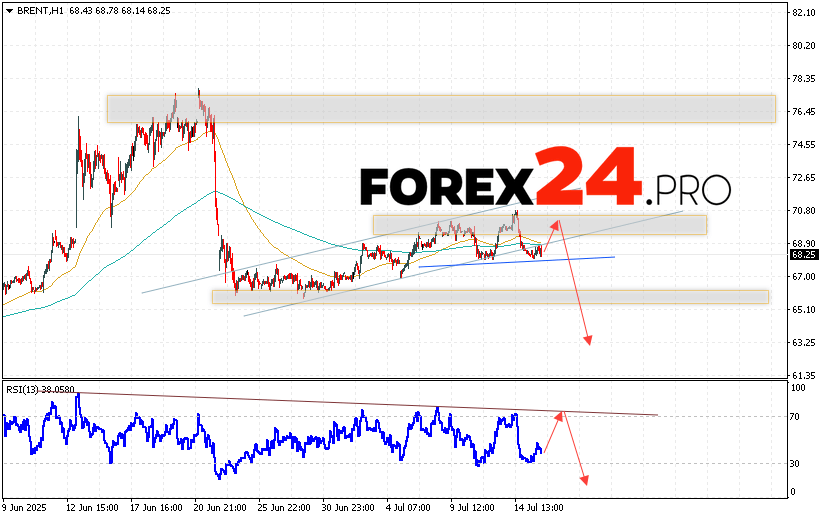The width and height of the screenshot is (827, 519).
Task: Click the upward red arrowhead in RSI panel
Action: [562, 414]
